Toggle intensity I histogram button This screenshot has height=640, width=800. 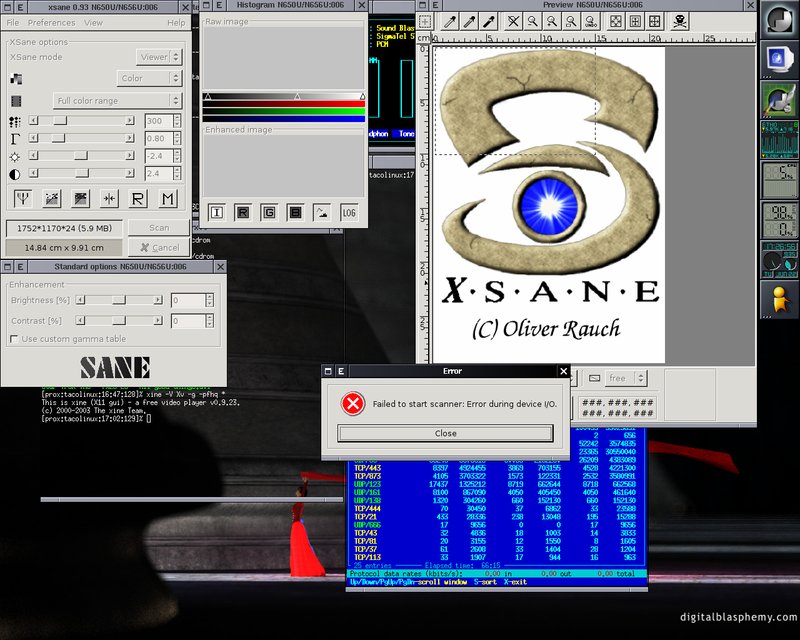click(x=217, y=212)
